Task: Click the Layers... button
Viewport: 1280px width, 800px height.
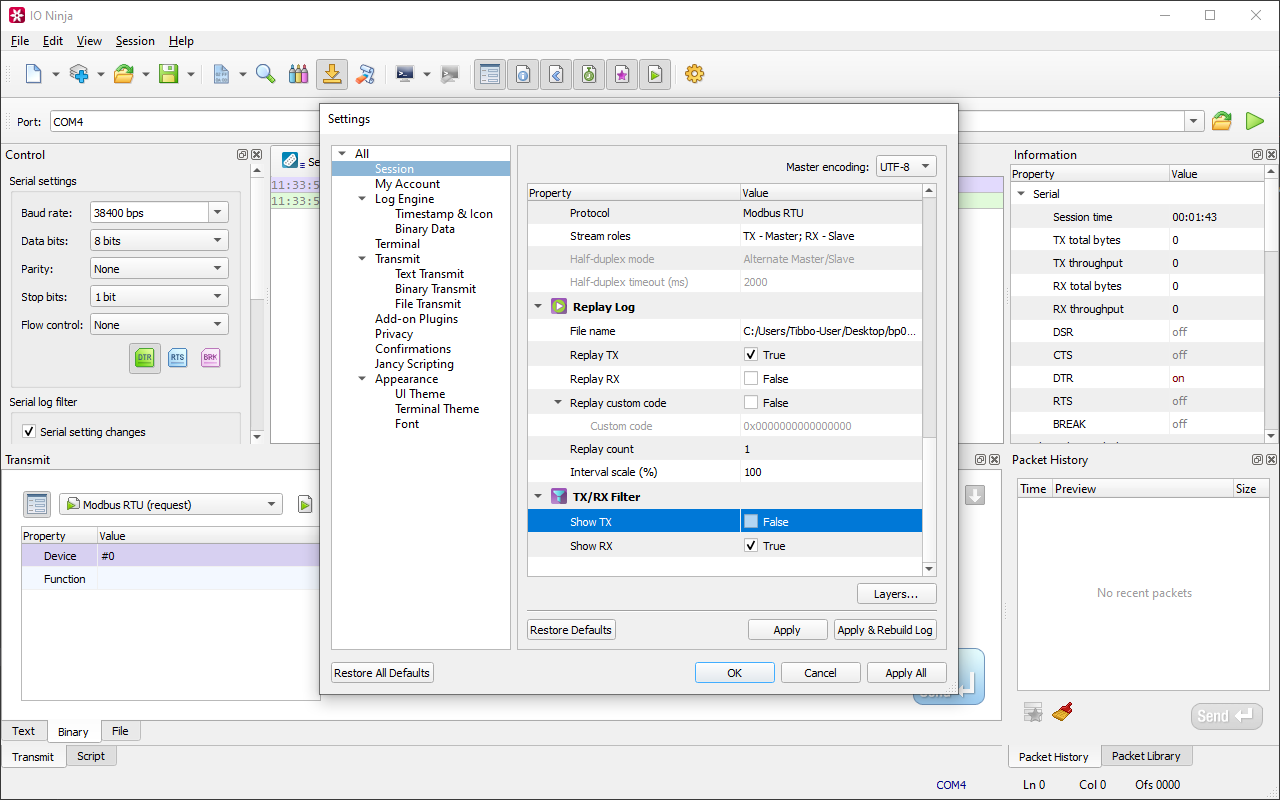Action: pos(896,594)
